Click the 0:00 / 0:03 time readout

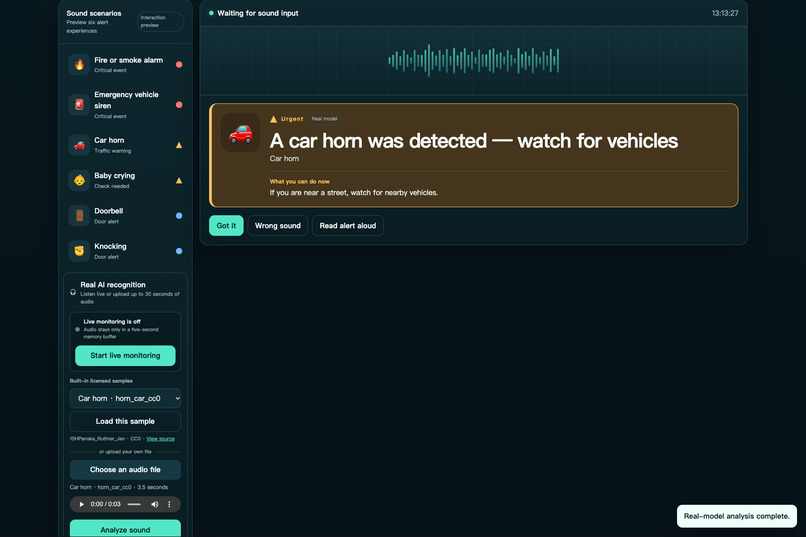tap(105, 504)
